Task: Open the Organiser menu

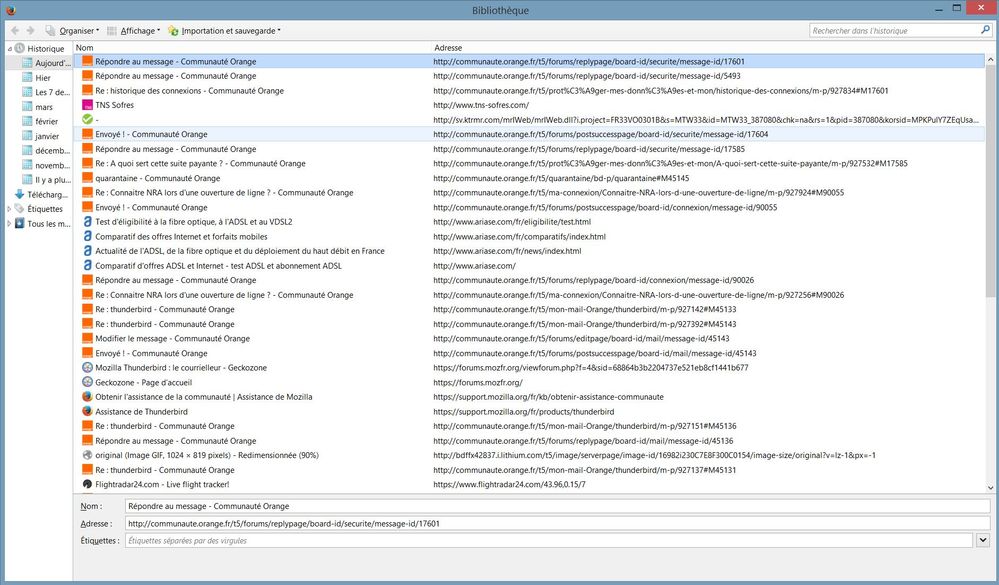Action: [x=72, y=31]
